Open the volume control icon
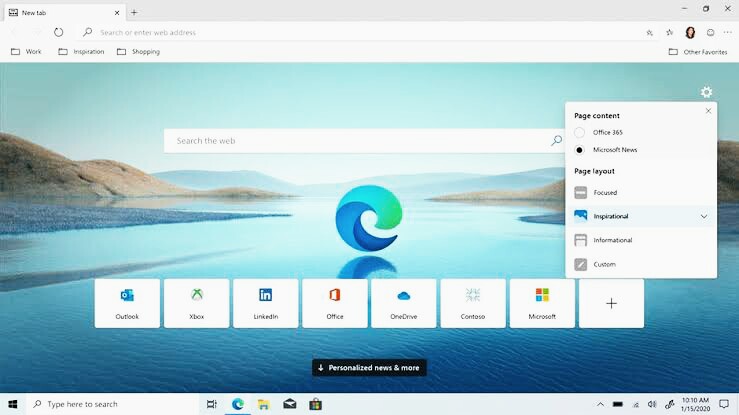This screenshot has height=415, width=739. point(652,404)
